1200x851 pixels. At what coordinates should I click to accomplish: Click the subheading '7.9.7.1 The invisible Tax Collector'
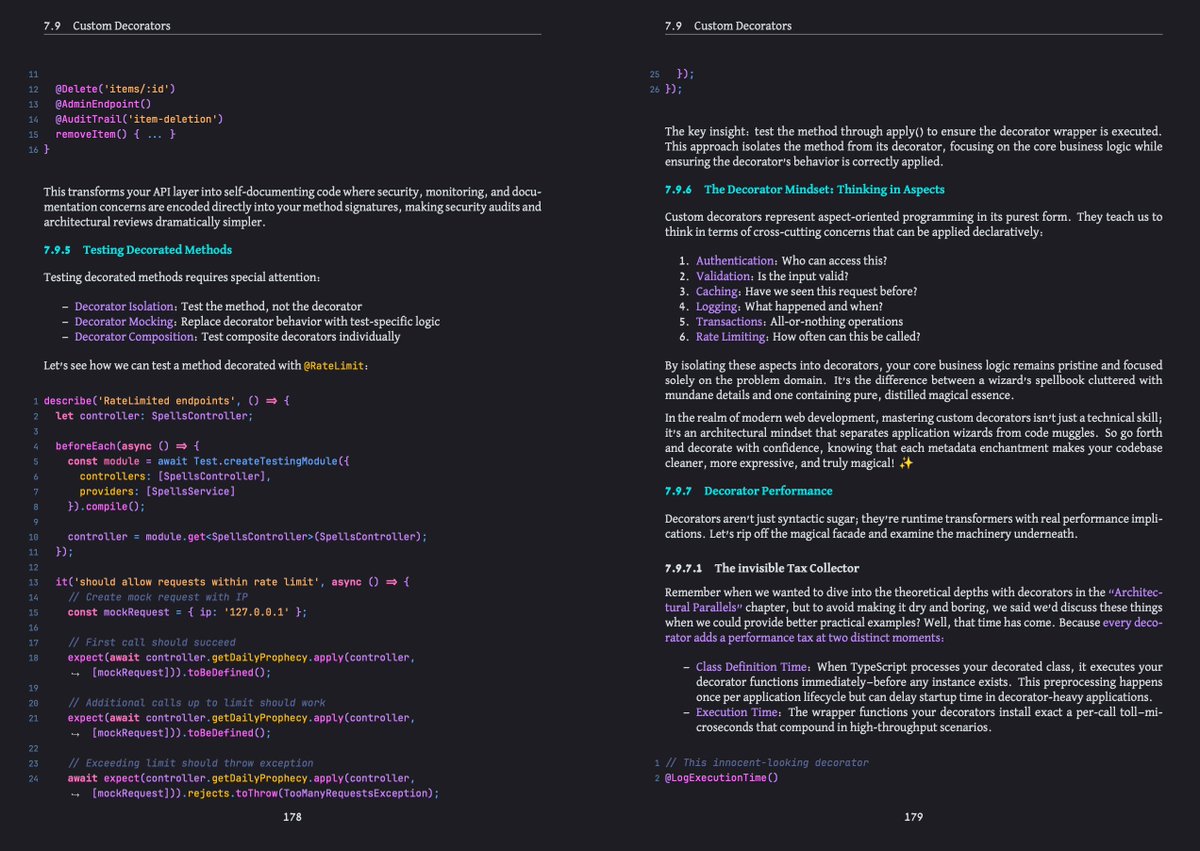[762, 568]
